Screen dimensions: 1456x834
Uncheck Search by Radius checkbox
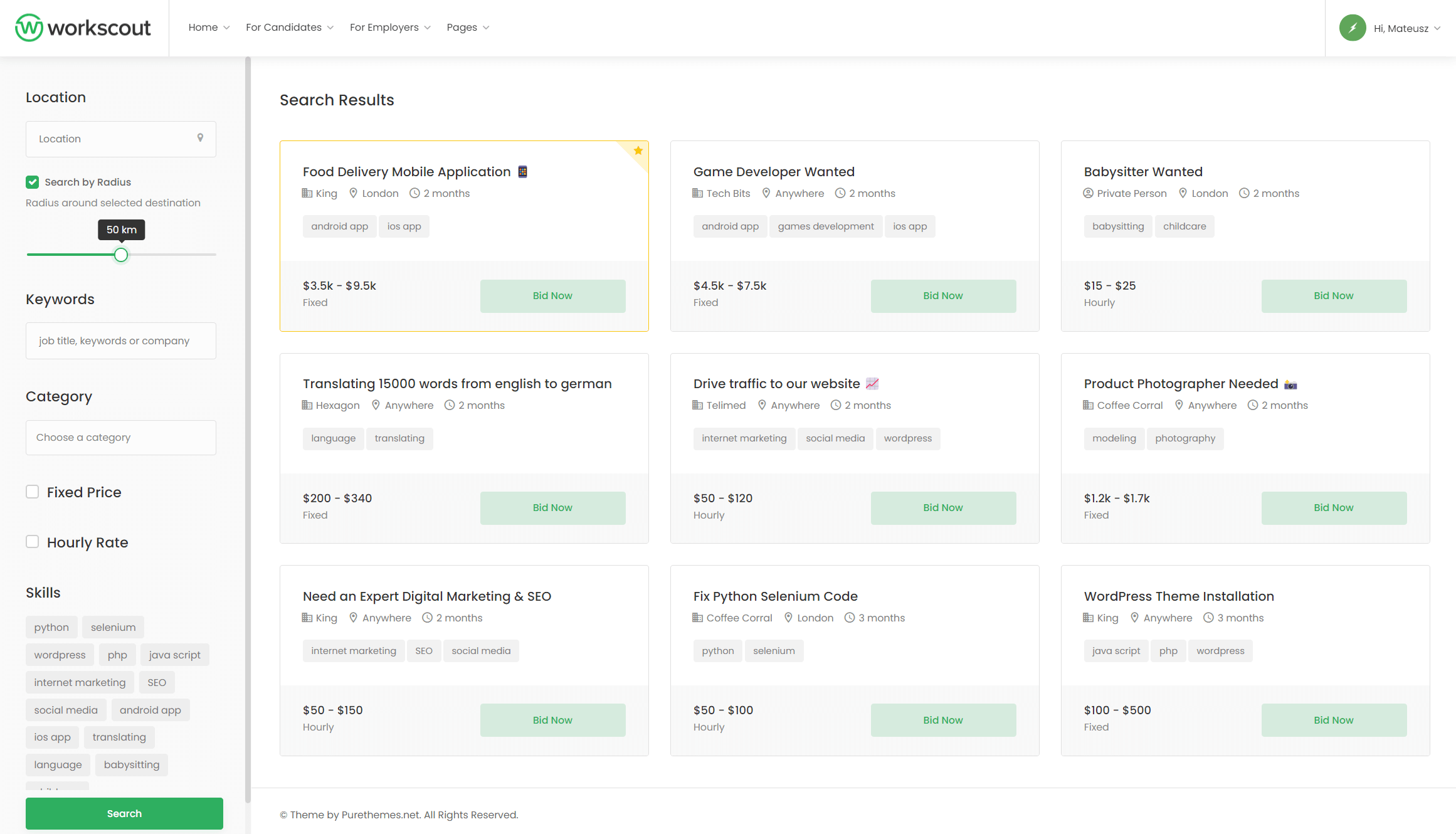tap(33, 182)
